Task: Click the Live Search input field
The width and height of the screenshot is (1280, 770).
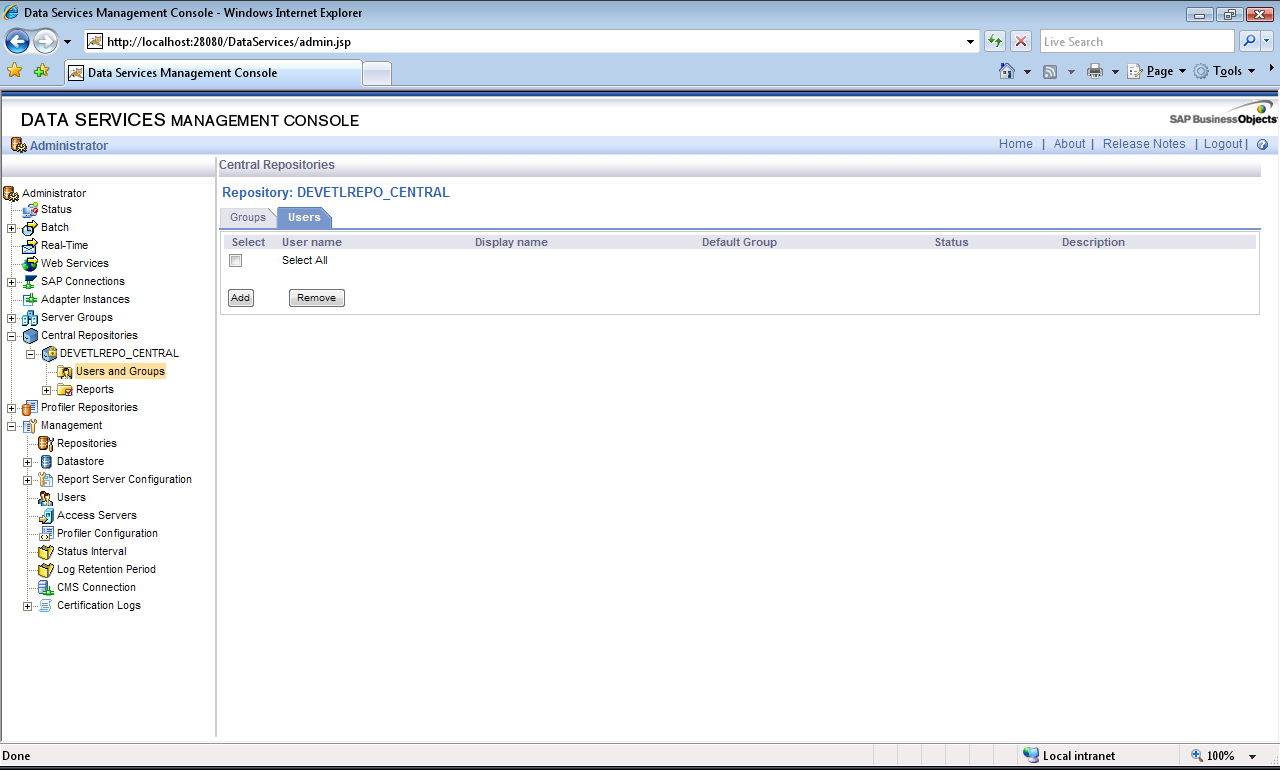Action: coord(1137,41)
